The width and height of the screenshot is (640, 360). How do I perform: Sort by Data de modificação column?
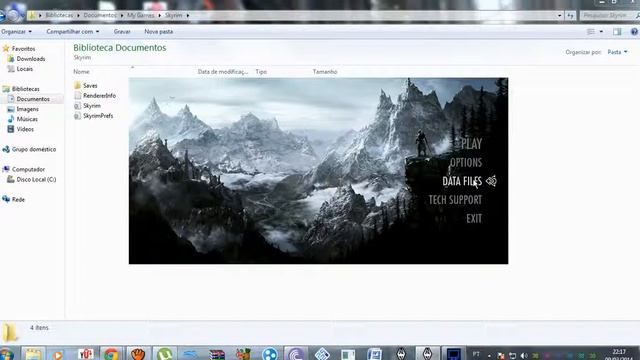coord(222,71)
